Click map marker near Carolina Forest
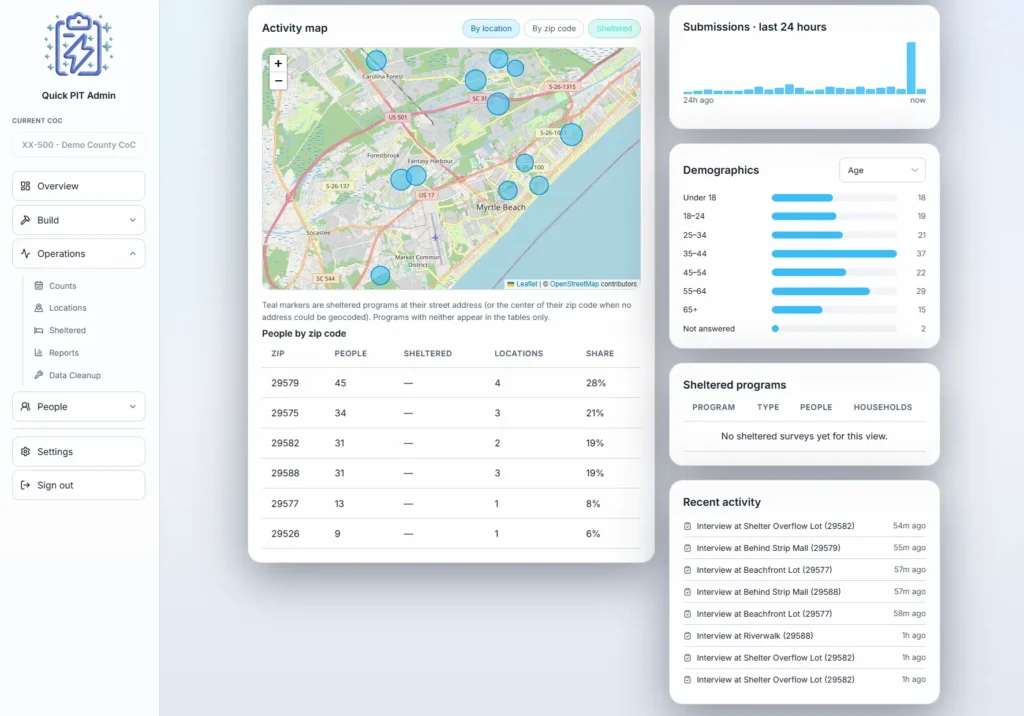This screenshot has height=716, width=1024. (x=376, y=61)
